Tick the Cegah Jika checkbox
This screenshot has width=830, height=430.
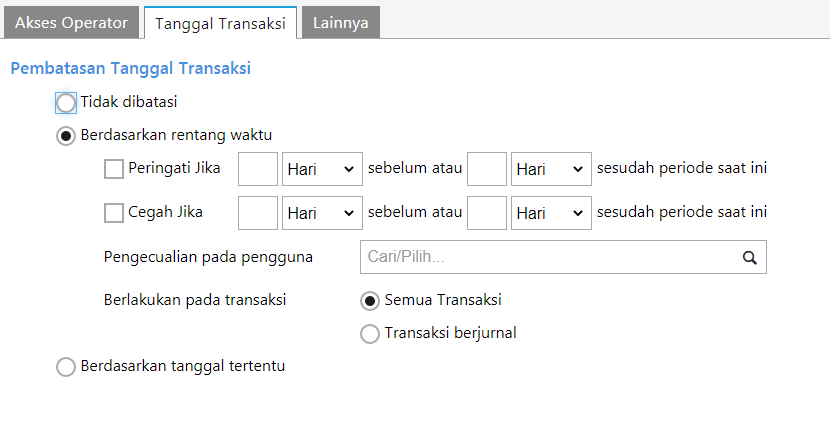(x=114, y=212)
